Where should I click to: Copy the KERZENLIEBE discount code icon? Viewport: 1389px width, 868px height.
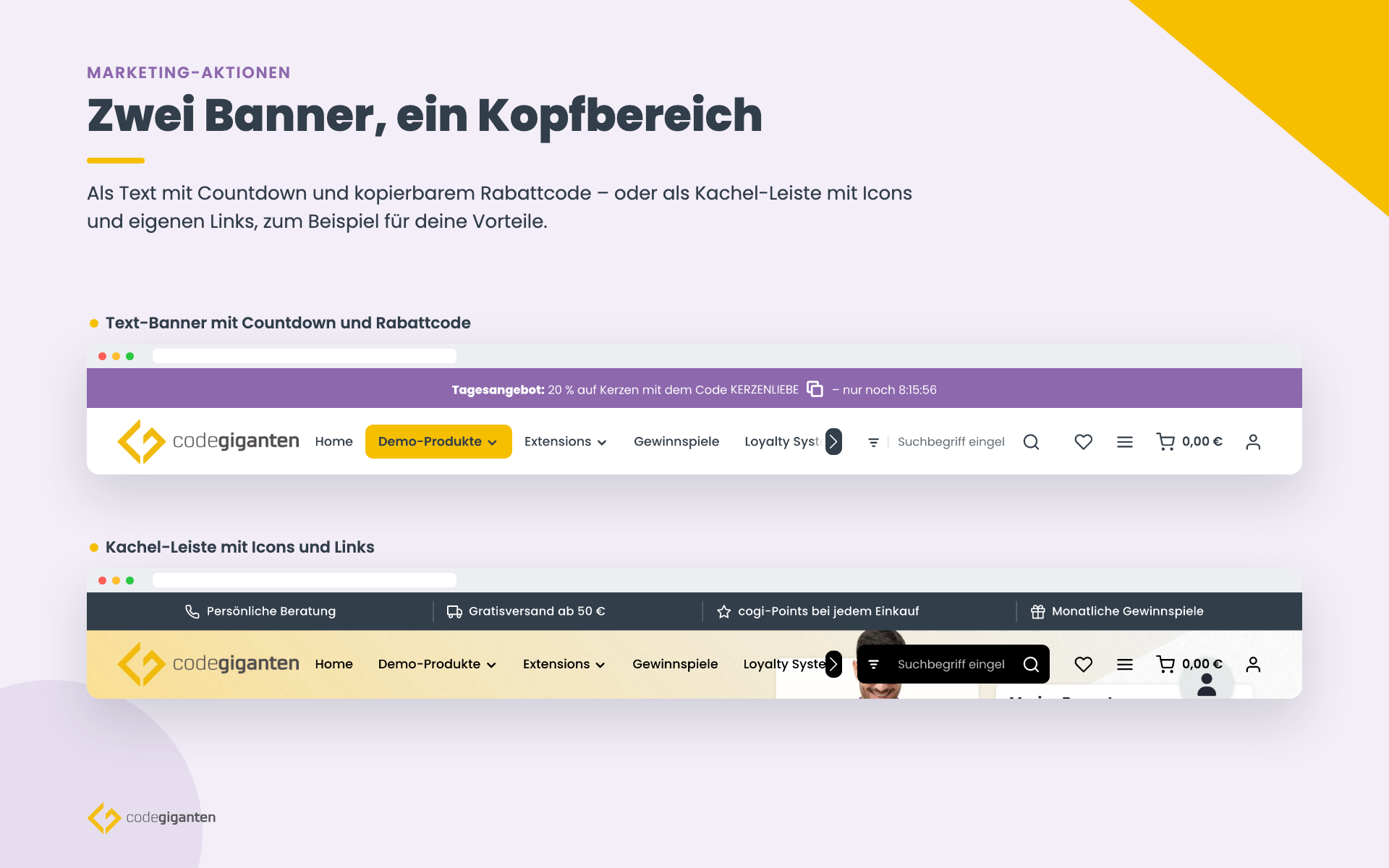coord(815,389)
